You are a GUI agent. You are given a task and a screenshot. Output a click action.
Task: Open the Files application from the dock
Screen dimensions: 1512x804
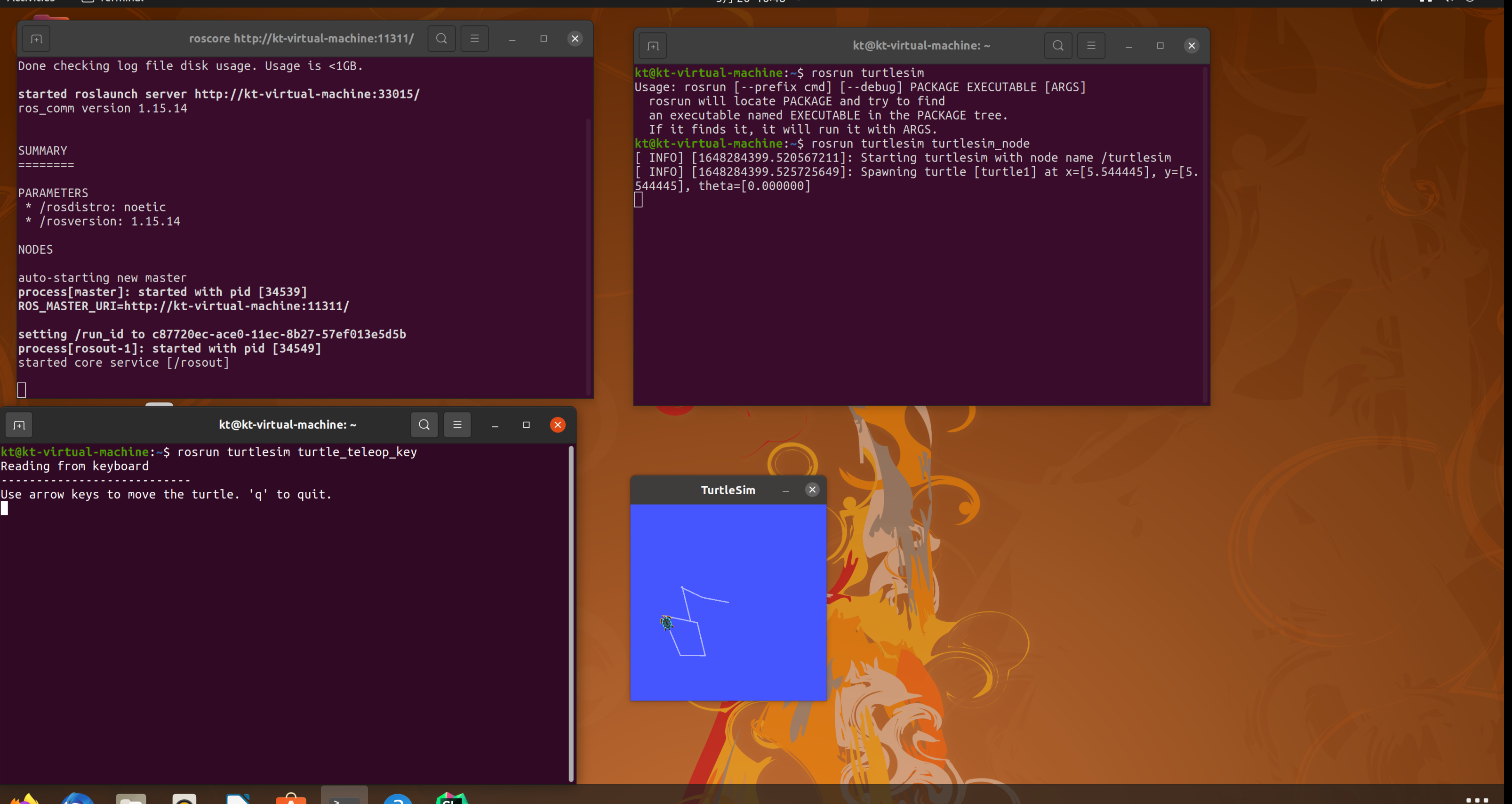[131, 799]
